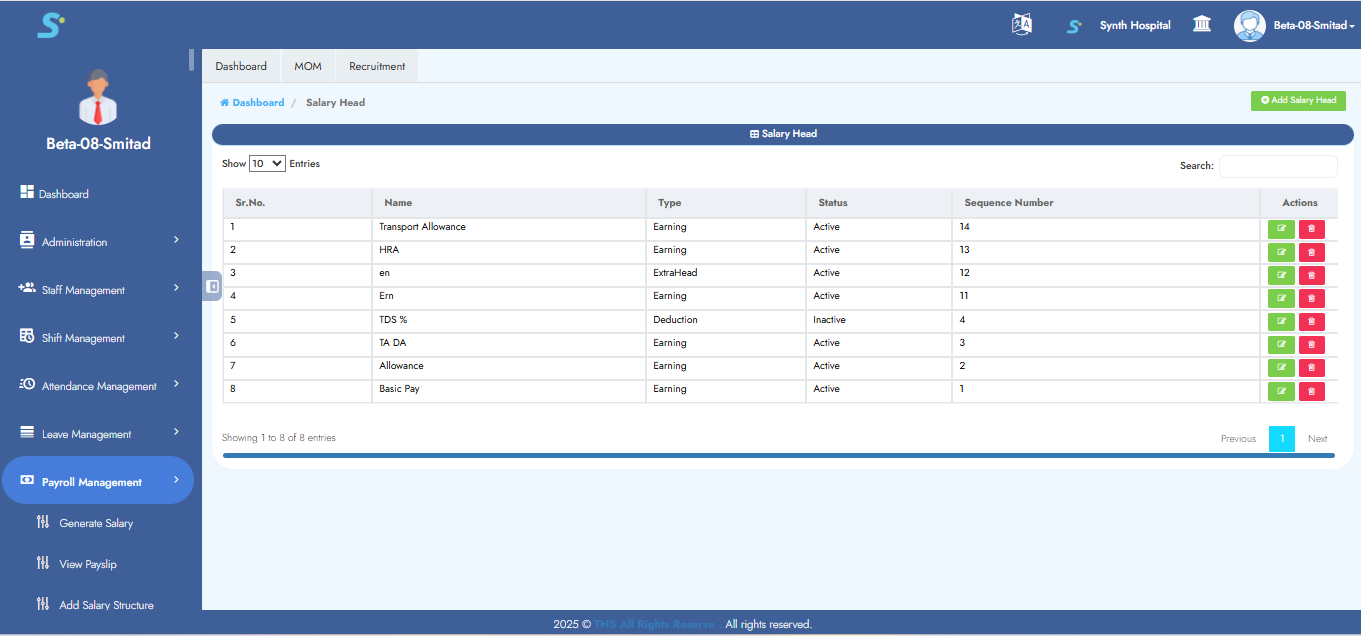Image resolution: width=1361 pixels, height=636 pixels.
Task: Click the Dashboard breadcrumb link
Action: coord(258,102)
